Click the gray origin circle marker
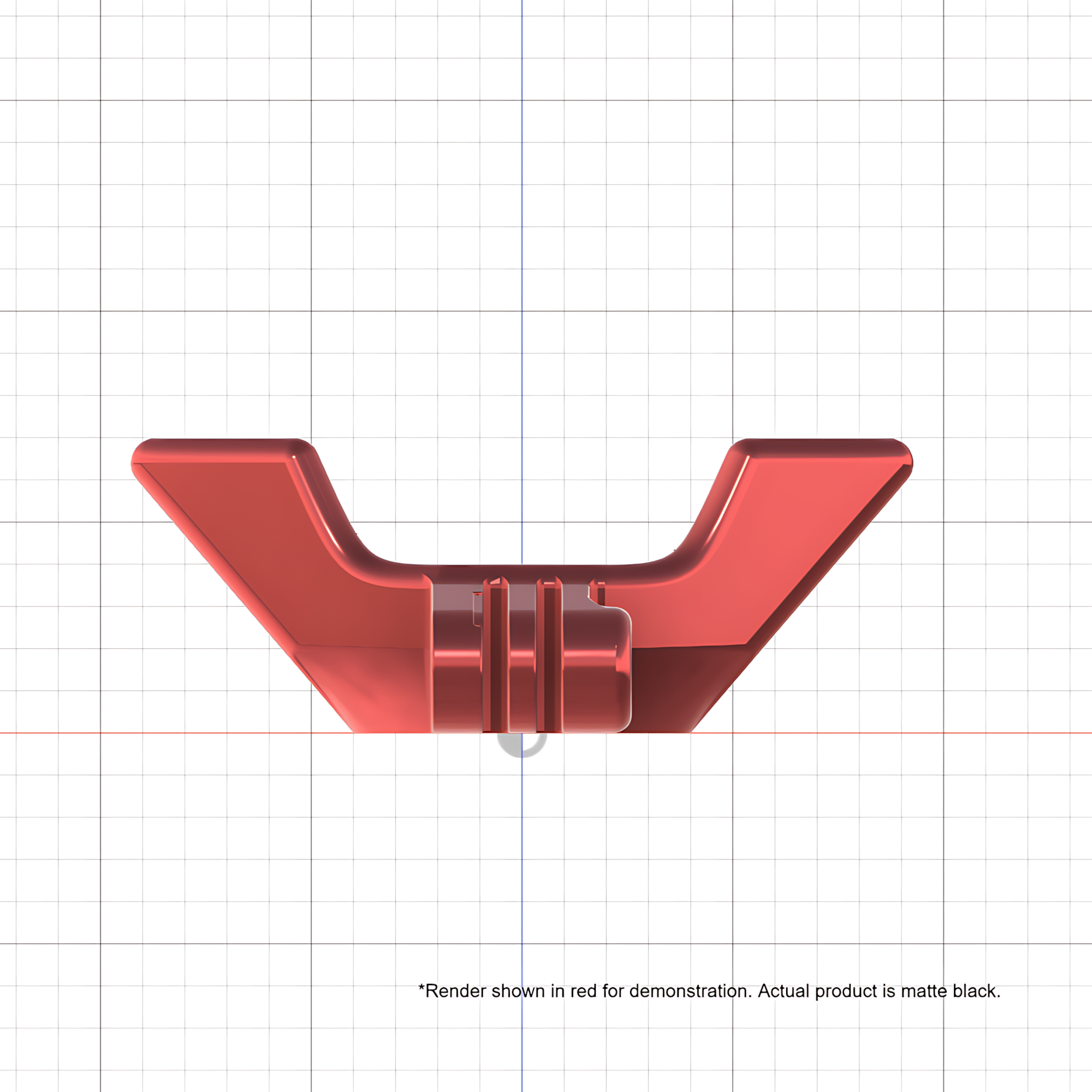This screenshot has width=1092, height=1092. point(522,745)
